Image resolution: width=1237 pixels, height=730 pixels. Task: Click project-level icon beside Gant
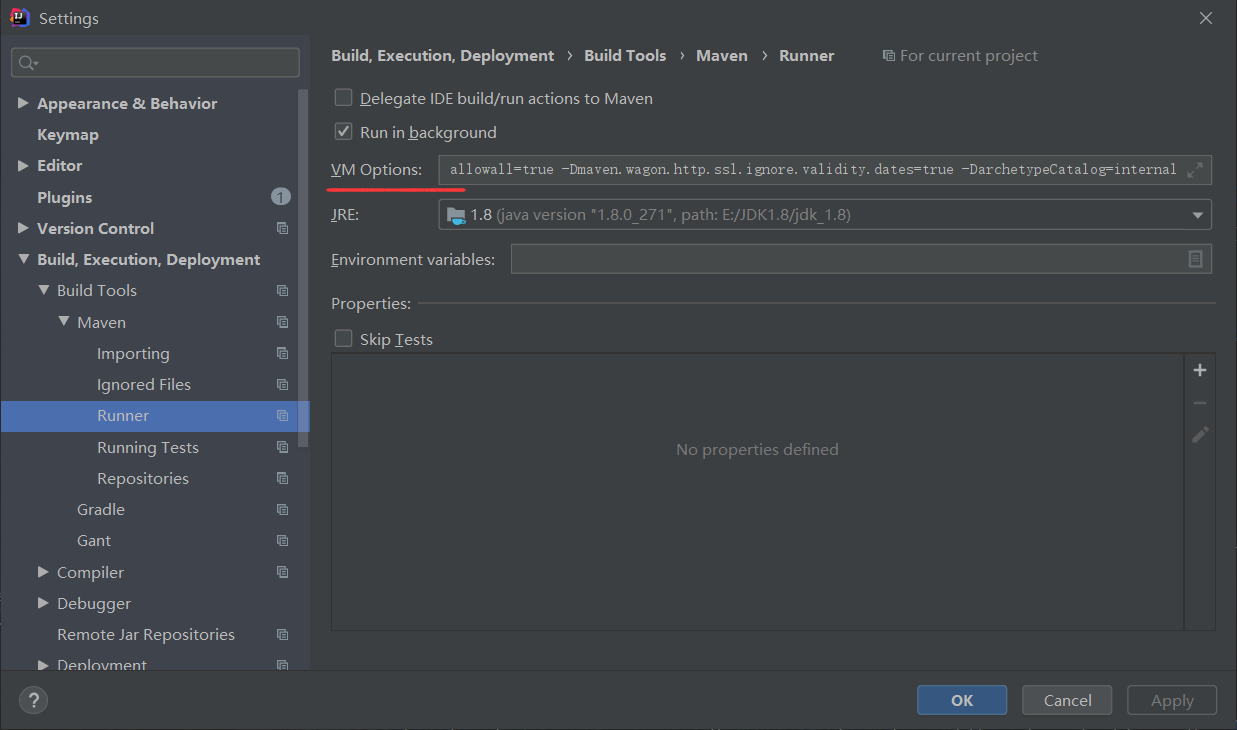pyautogui.click(x=282, y=541)
